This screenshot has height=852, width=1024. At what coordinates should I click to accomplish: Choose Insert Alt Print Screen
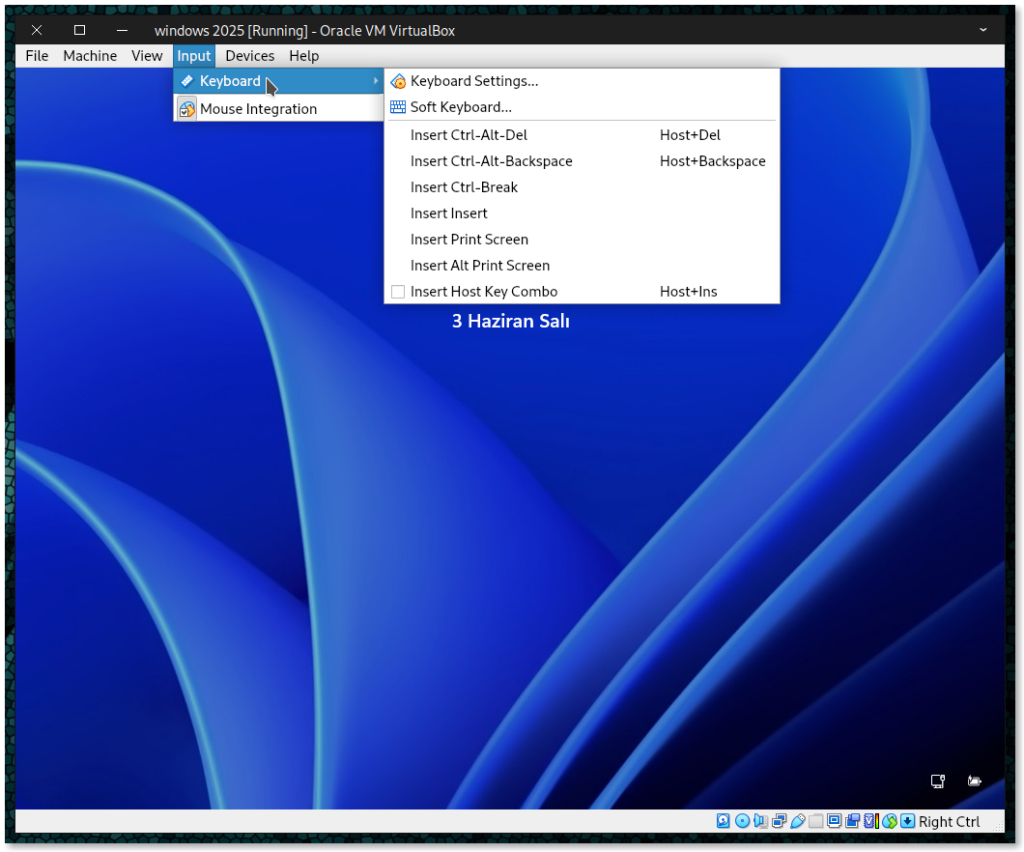[x=582, y=266]
